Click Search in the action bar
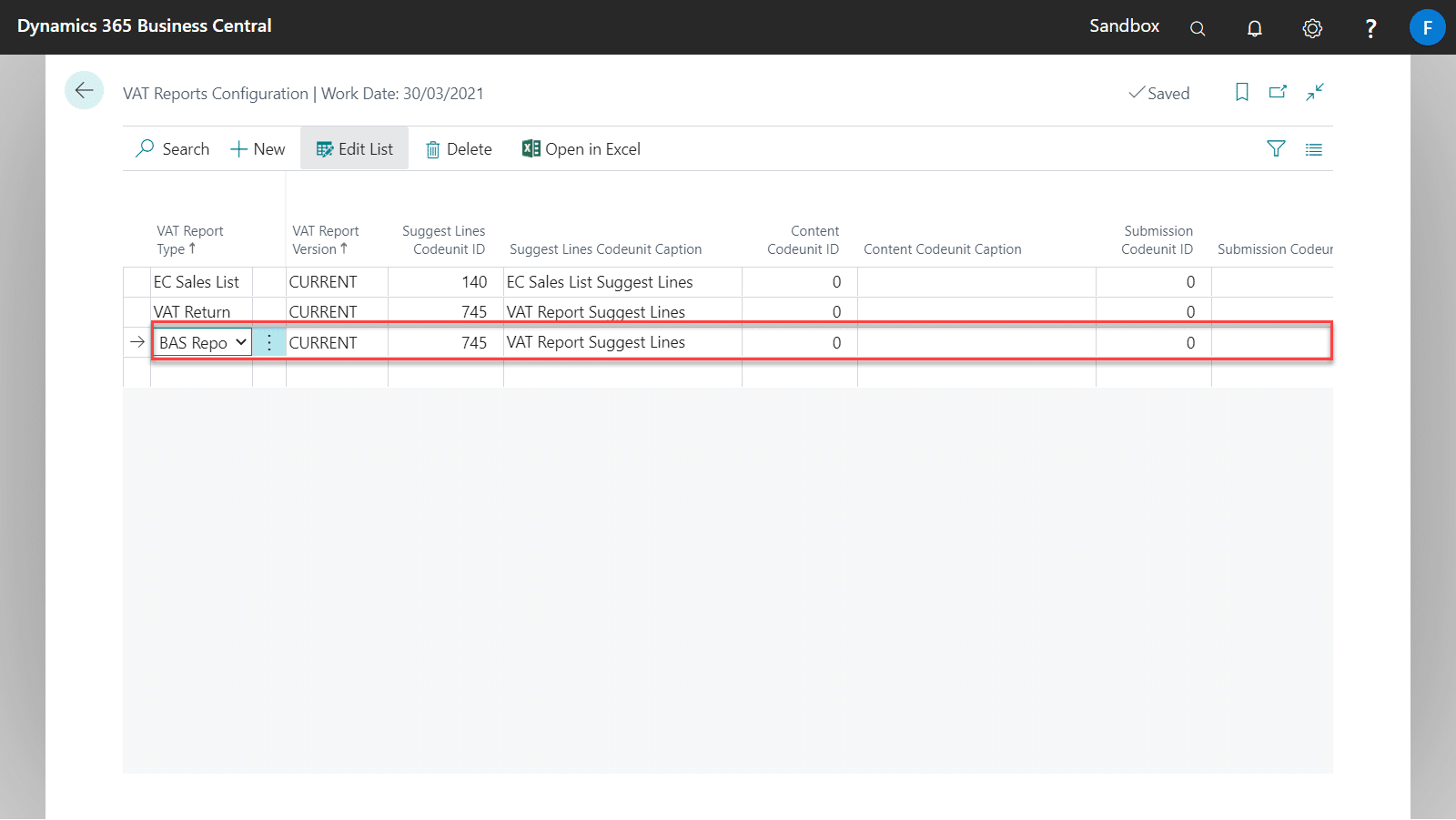The image size is (1456, 820). [173, 149]
